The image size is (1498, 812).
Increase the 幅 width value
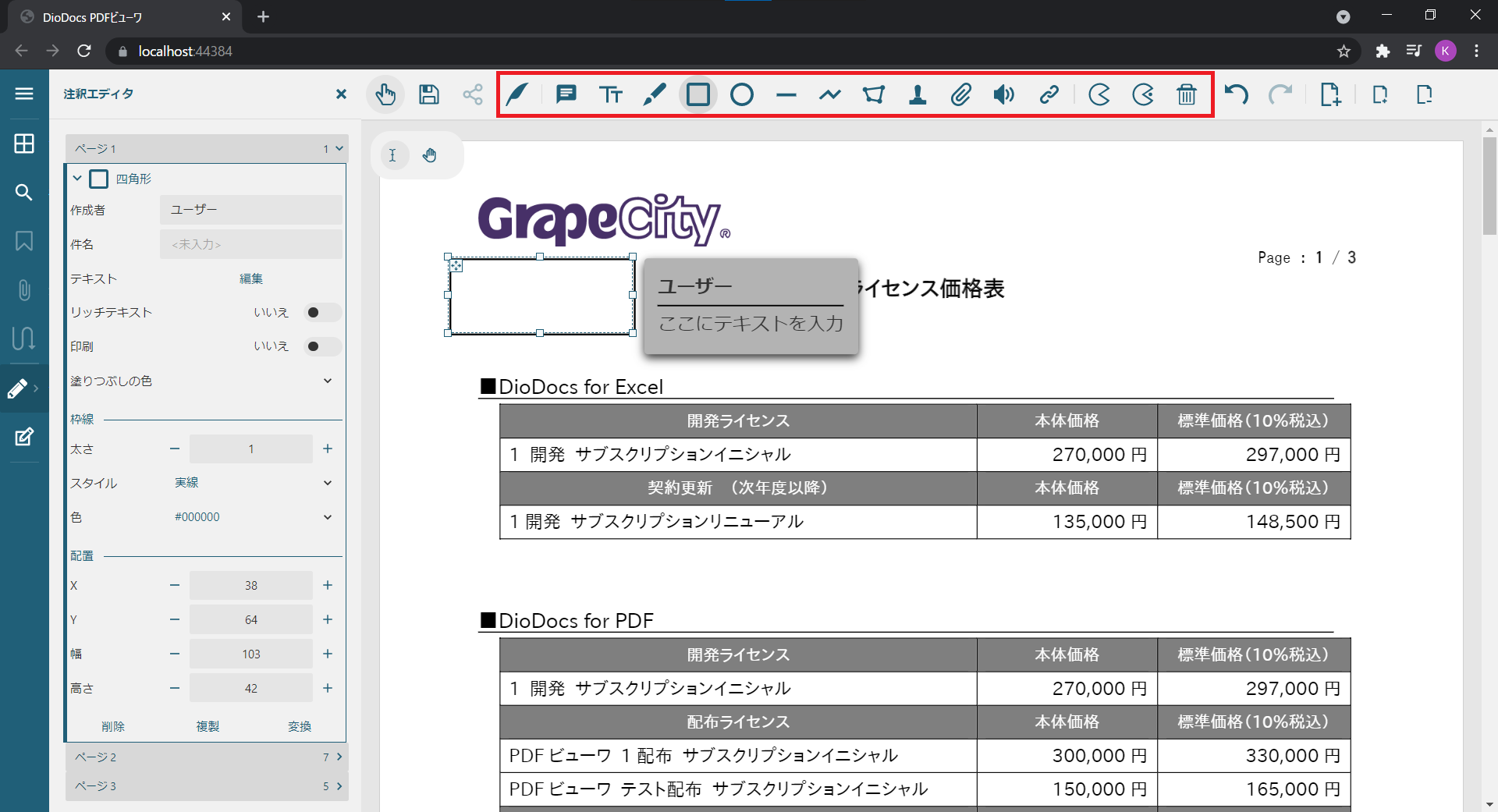328,654
